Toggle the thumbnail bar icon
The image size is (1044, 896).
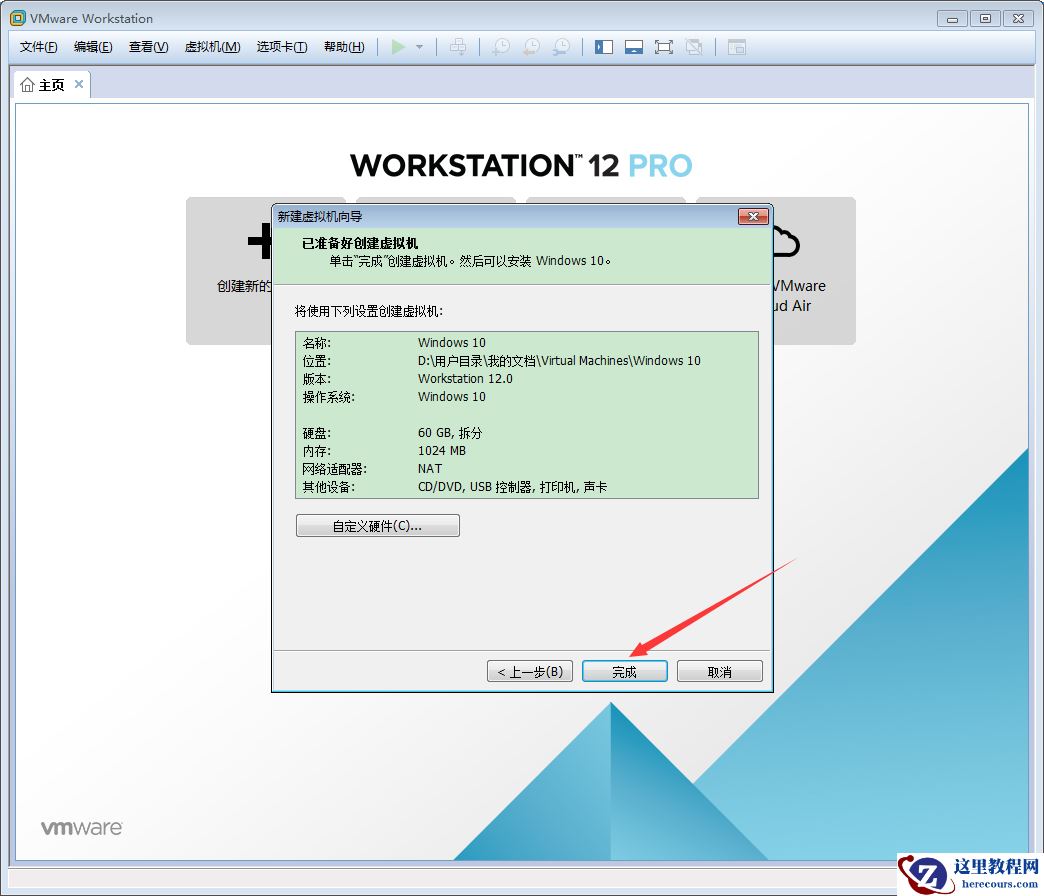click(x=634, y=46)
